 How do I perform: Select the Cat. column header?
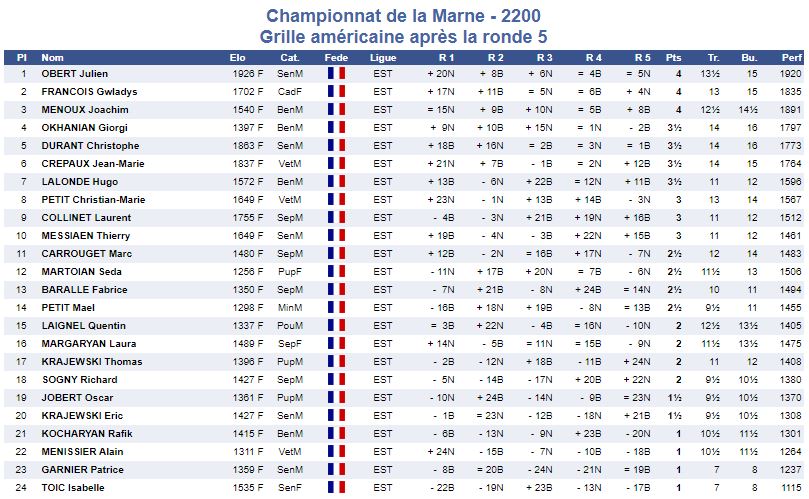point(290,58)
